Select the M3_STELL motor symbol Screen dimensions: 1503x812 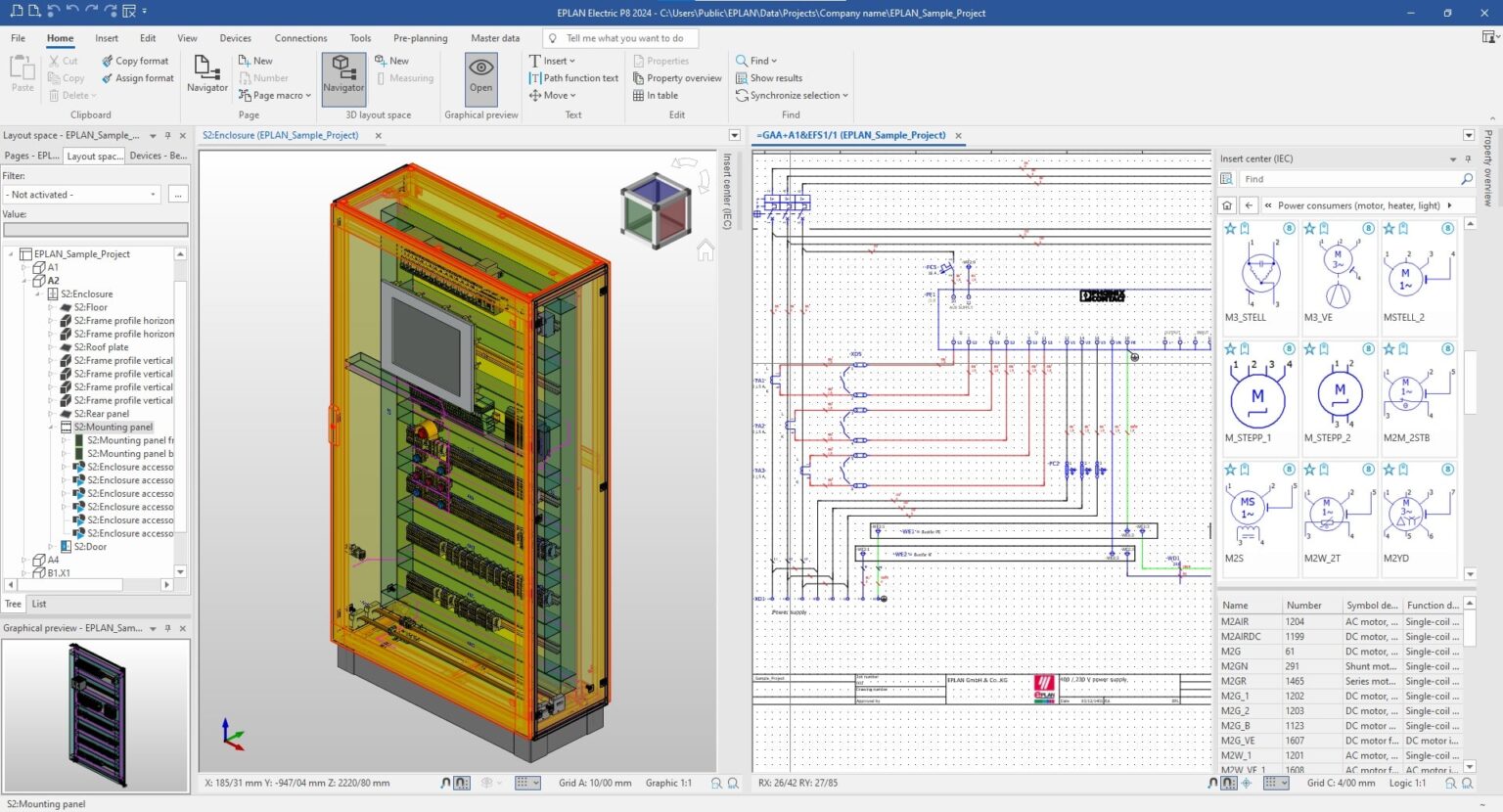tap(1259, 272)
